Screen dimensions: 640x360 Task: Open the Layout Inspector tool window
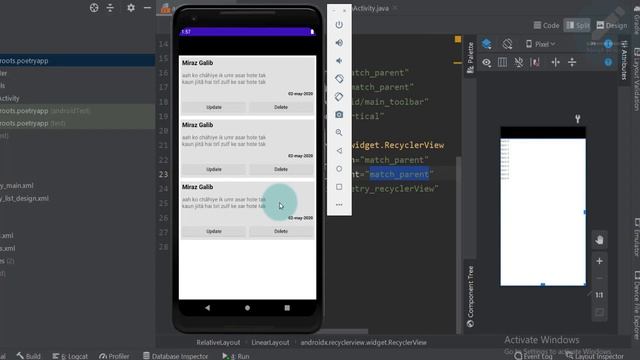[594, 356]
